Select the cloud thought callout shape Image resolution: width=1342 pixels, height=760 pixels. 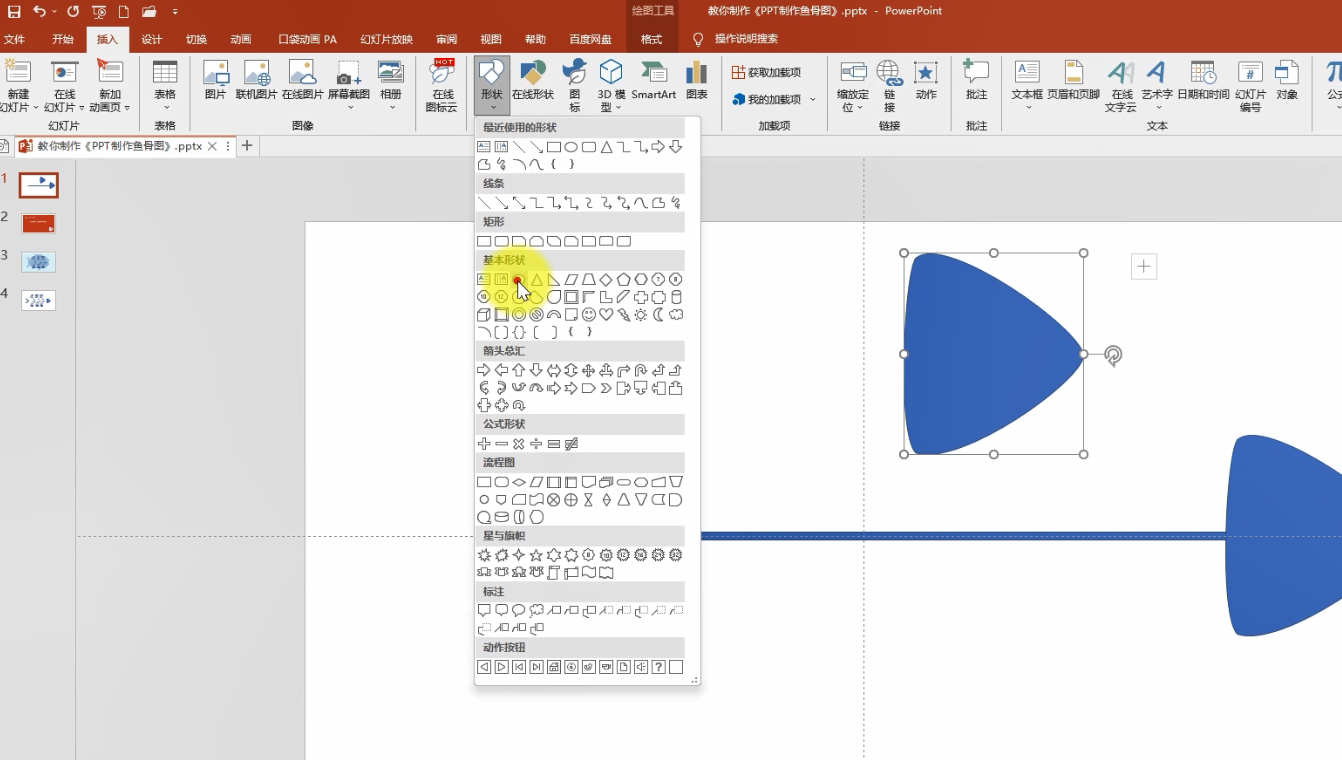point(537,610)
